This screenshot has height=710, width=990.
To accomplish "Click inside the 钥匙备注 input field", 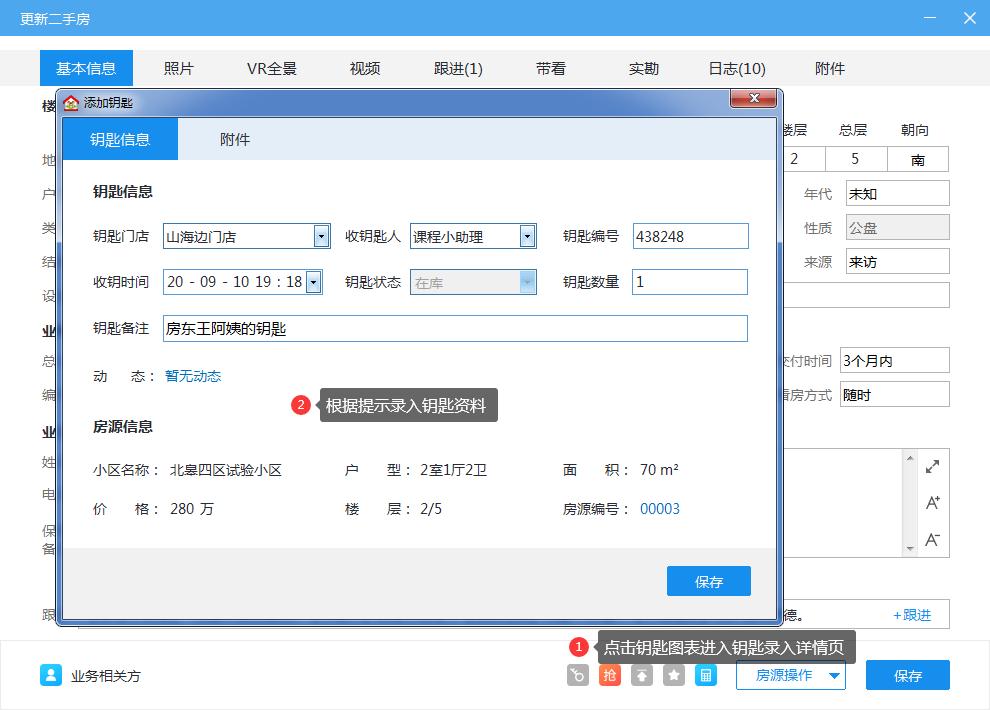I will tap(450, 327).
